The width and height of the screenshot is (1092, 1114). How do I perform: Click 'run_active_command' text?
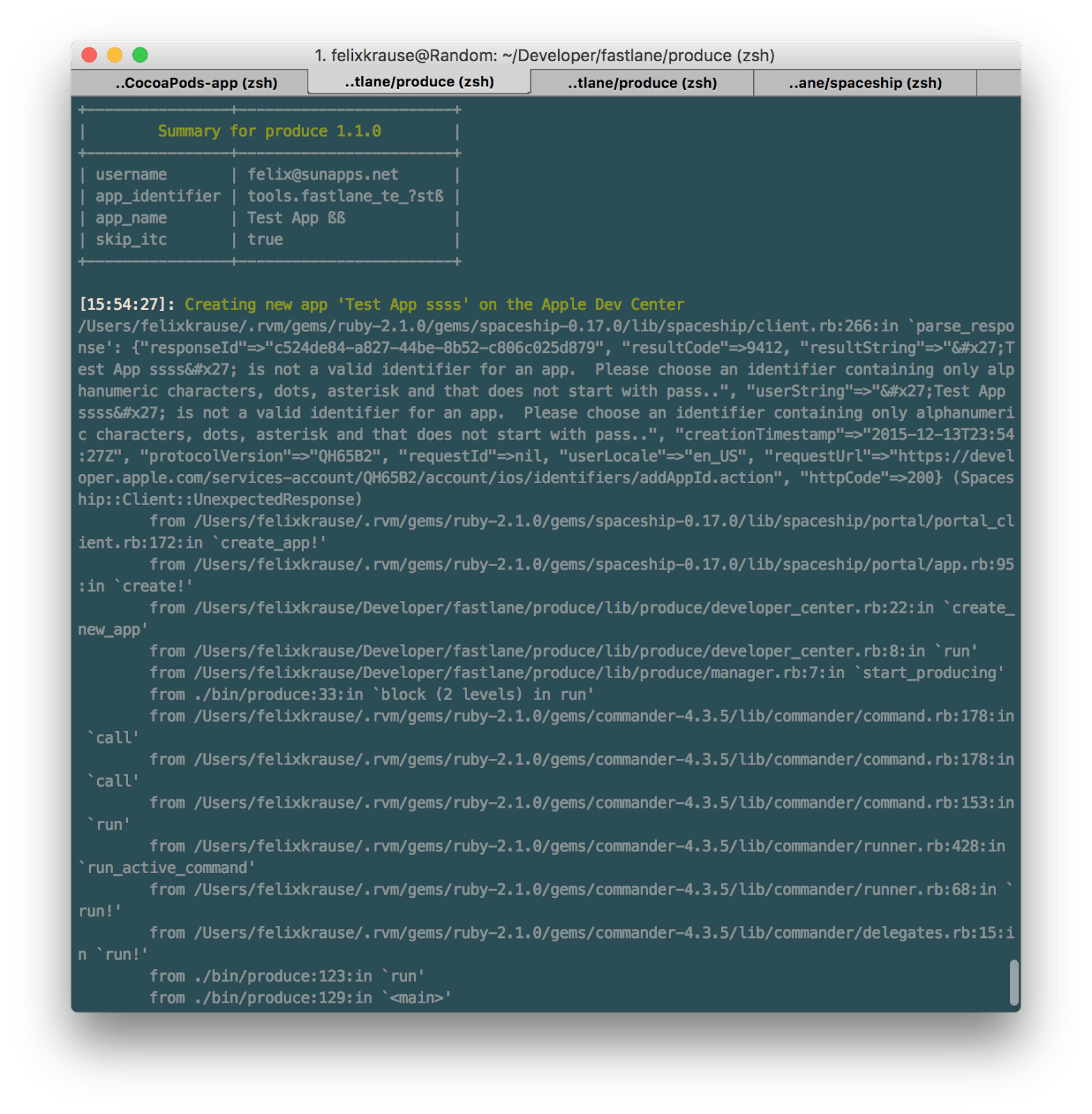tap(166, 868)
